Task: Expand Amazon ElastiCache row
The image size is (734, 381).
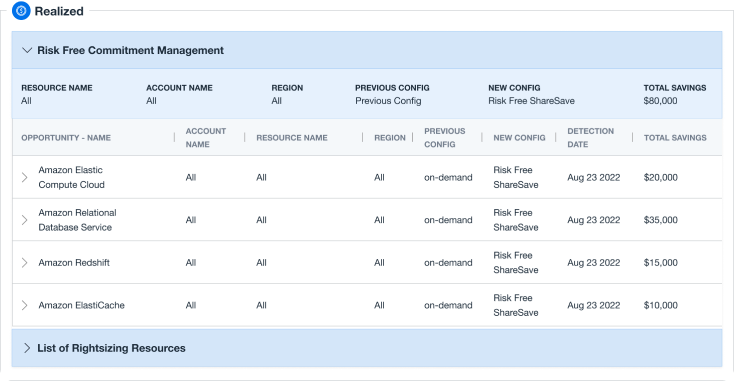Action: (24, 305)
